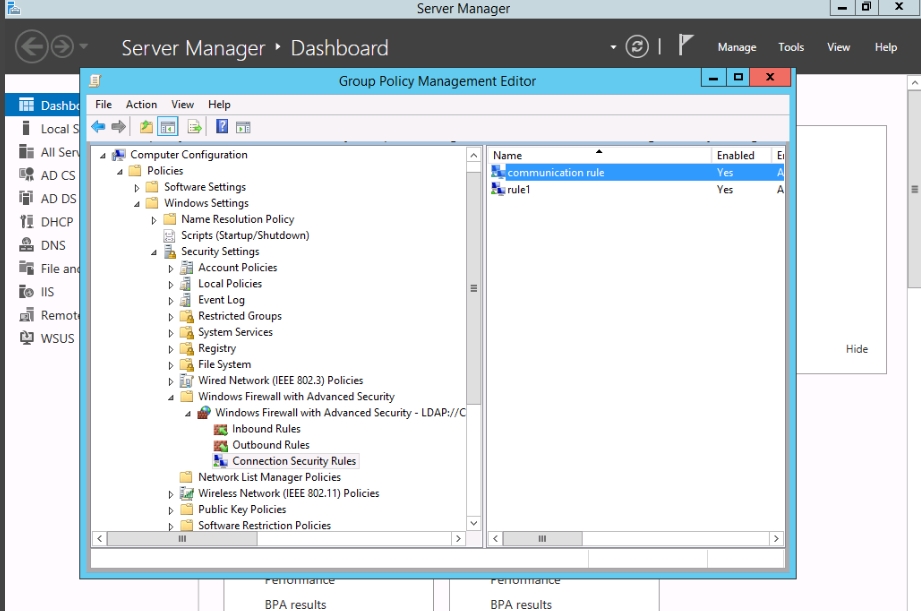Expand the Name Resolution Policy node
Viewport: 921px width, 611px height.
point(154,220)
